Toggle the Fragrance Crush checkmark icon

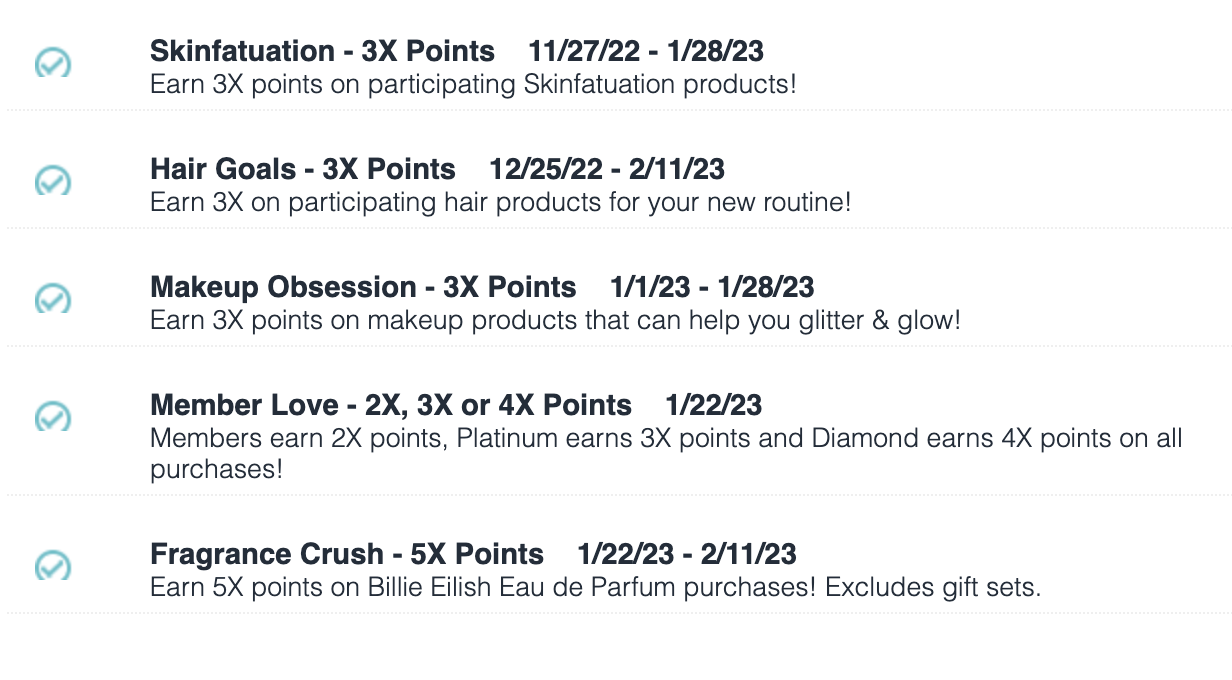point(53,565)
